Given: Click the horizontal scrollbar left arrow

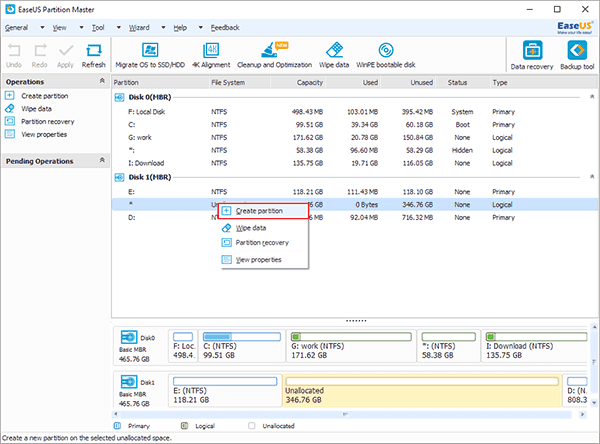Looking at the screenshot, I should 116,415.
